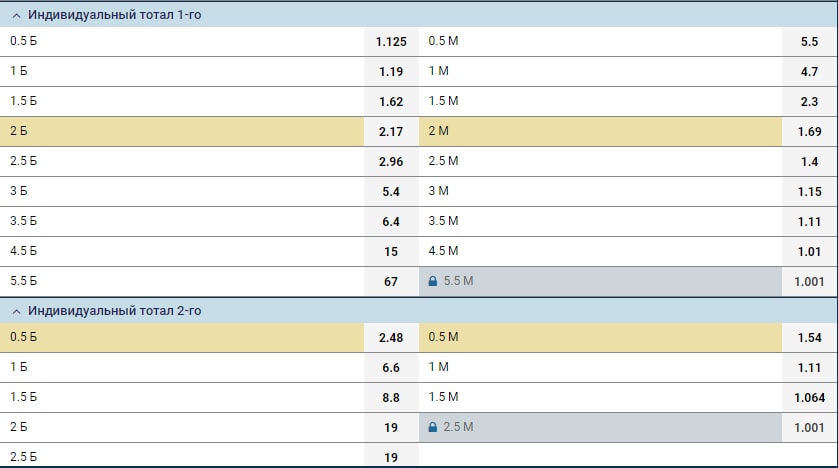The image size is (838, 468).
Task: Click the lock icon beside 5.5 М
Action: tap(432, 282)
